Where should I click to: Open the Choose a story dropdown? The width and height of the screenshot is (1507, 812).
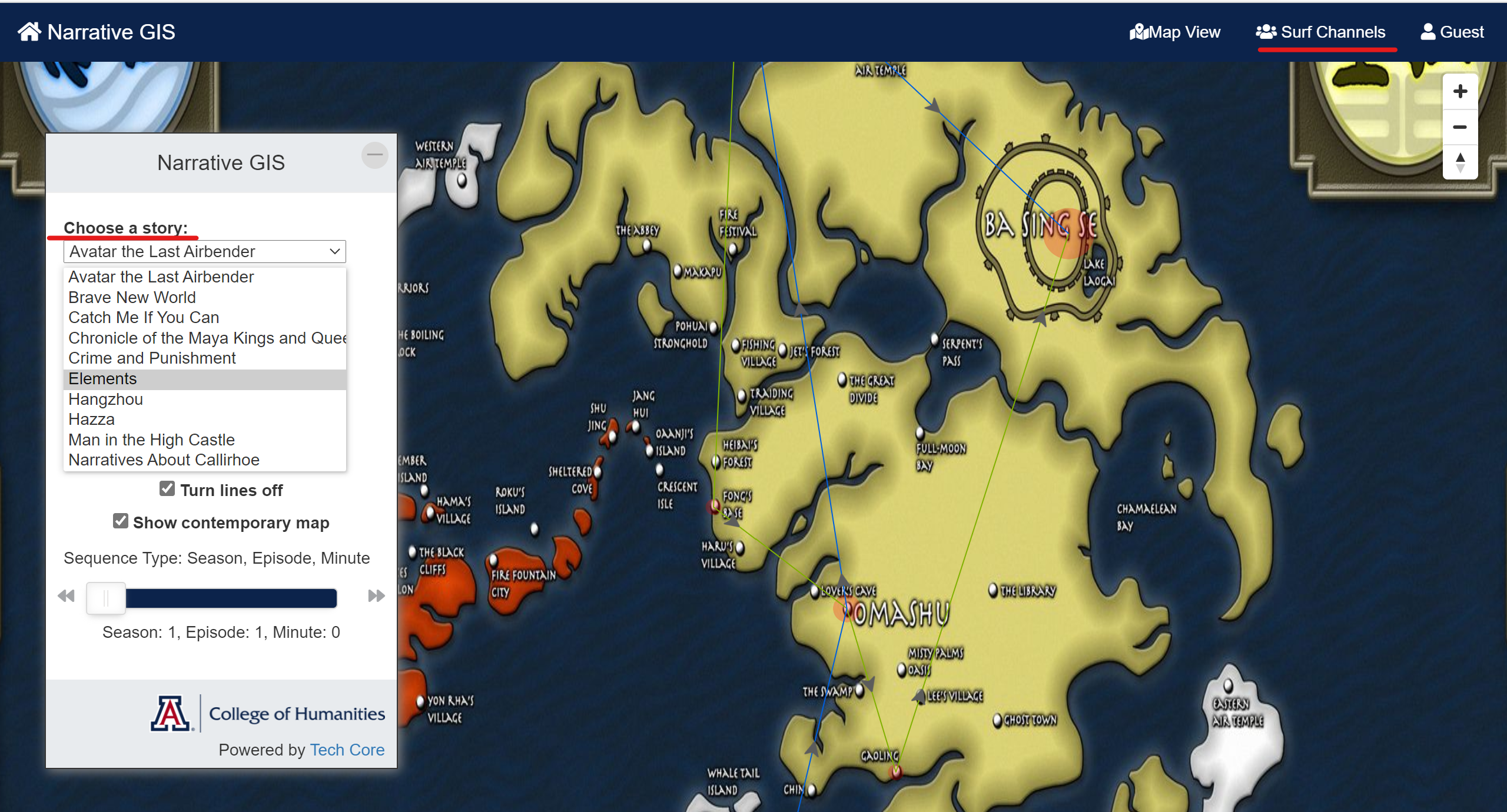204,252
